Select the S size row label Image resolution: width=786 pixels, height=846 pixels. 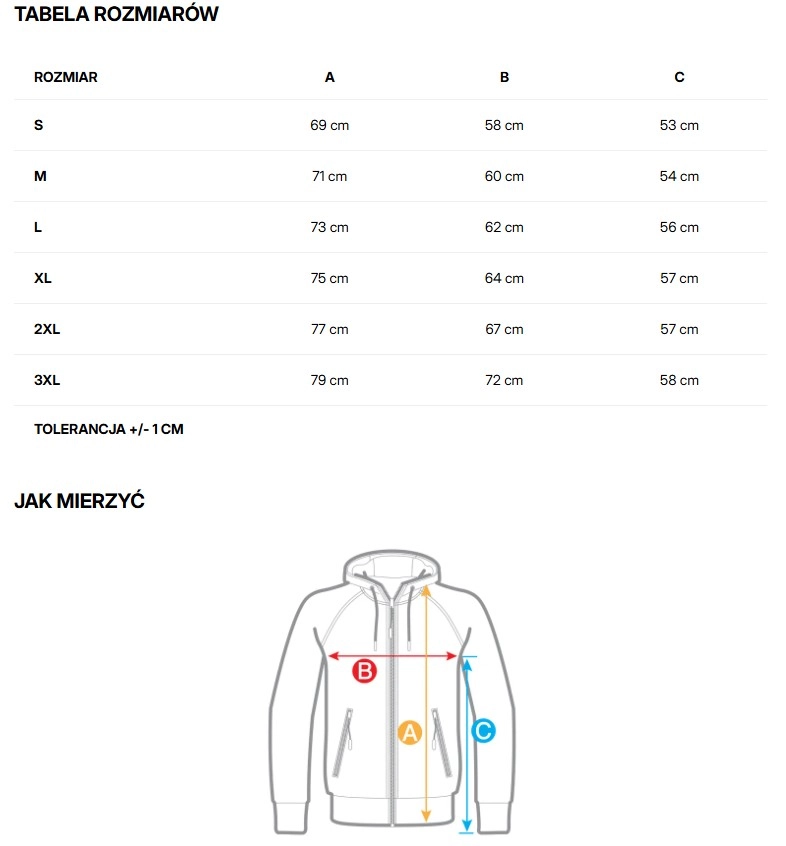point(39,125)
